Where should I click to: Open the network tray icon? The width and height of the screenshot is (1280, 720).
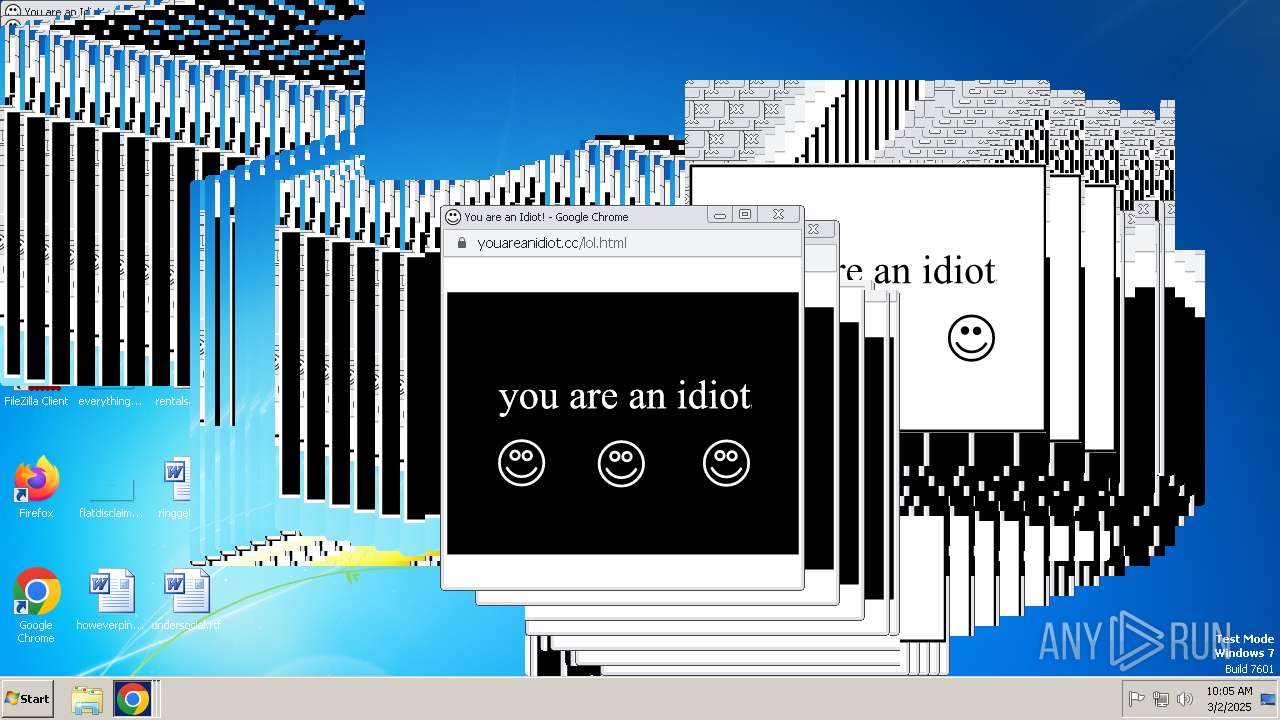[1161, 699]
